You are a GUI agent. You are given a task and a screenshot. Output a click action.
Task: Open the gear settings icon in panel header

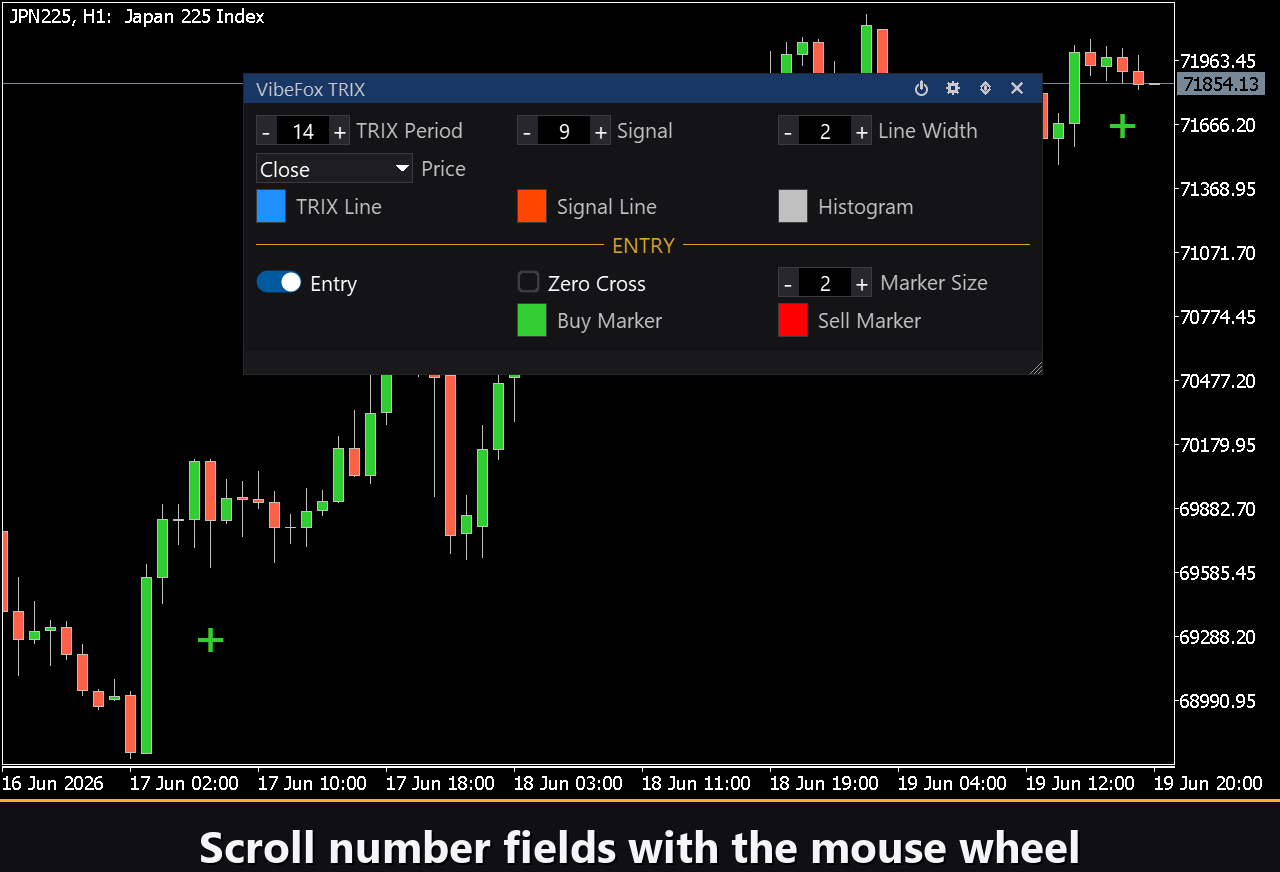(953, 89)
